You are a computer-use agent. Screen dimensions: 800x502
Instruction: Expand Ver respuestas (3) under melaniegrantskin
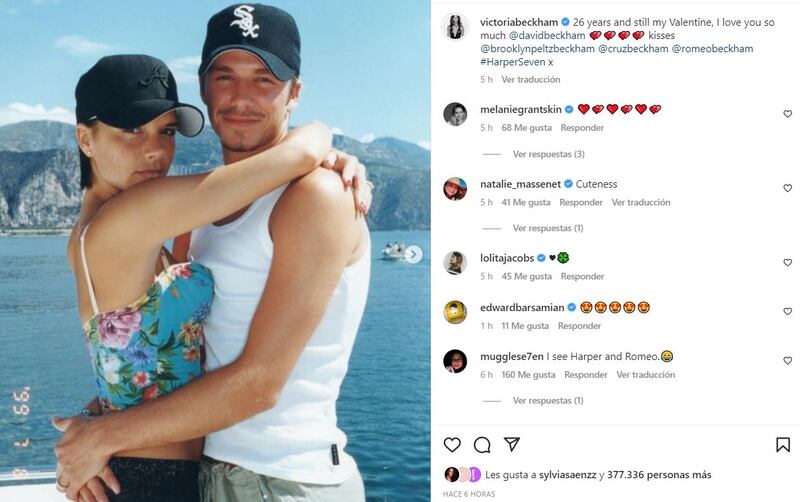pyautogui.click(x=548, y=154)
